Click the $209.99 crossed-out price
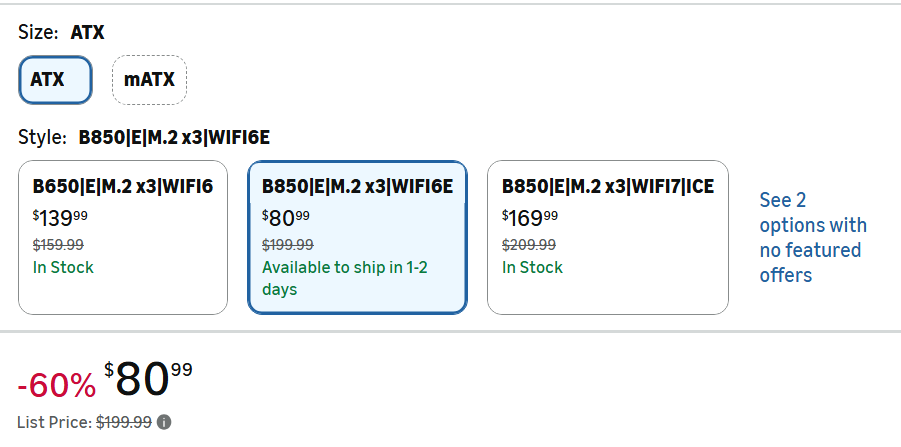 [528, 244]
